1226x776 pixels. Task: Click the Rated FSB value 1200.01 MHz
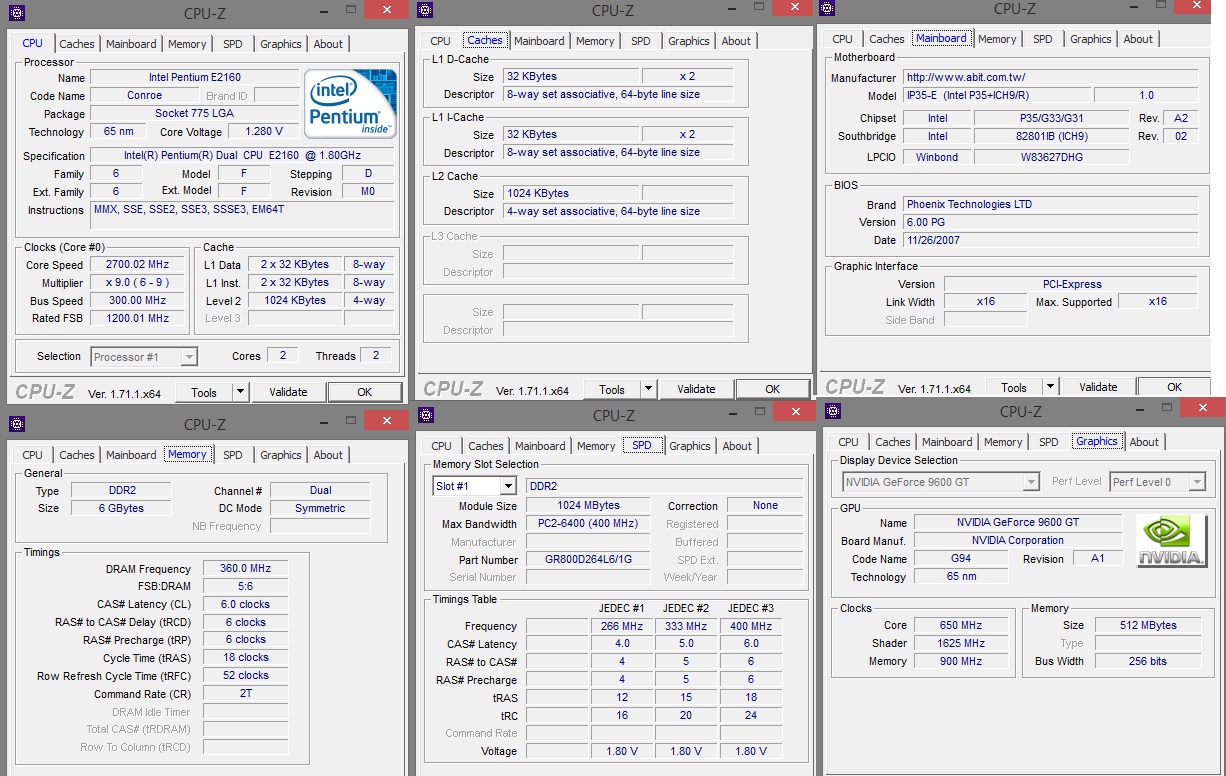(138, 319)
